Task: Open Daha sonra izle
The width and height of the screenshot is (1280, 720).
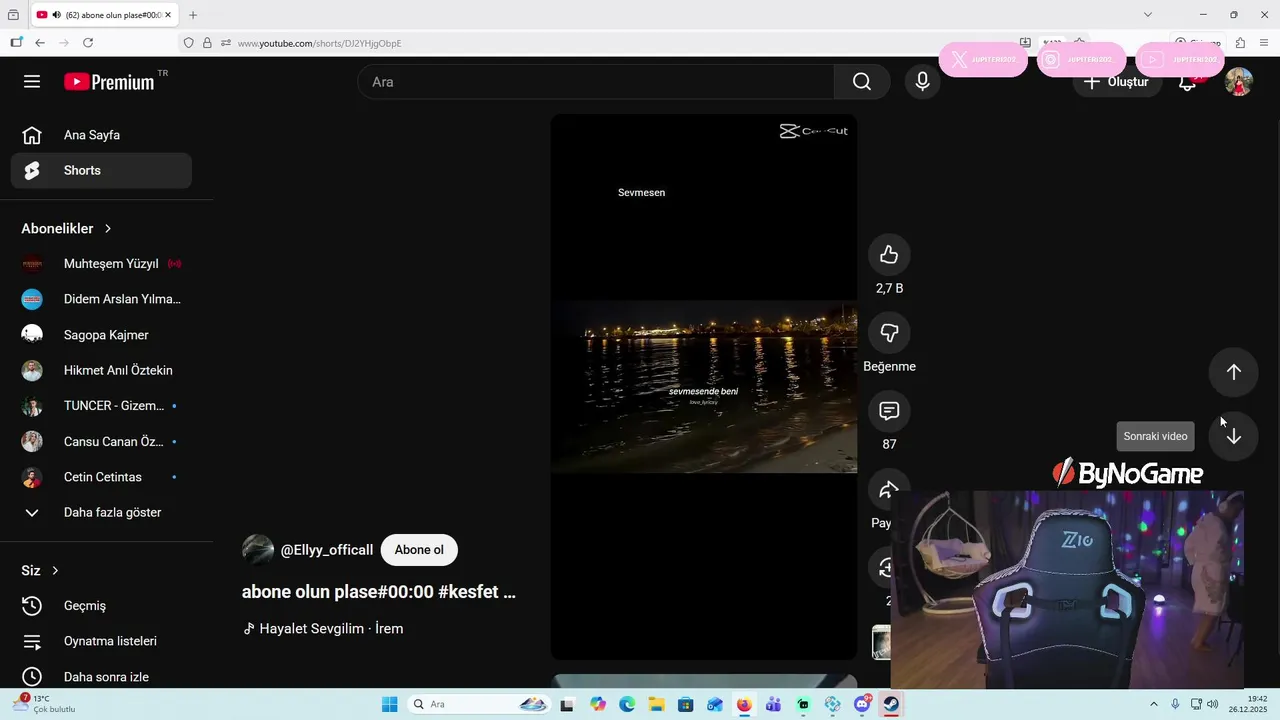Action: coord(101,677)
